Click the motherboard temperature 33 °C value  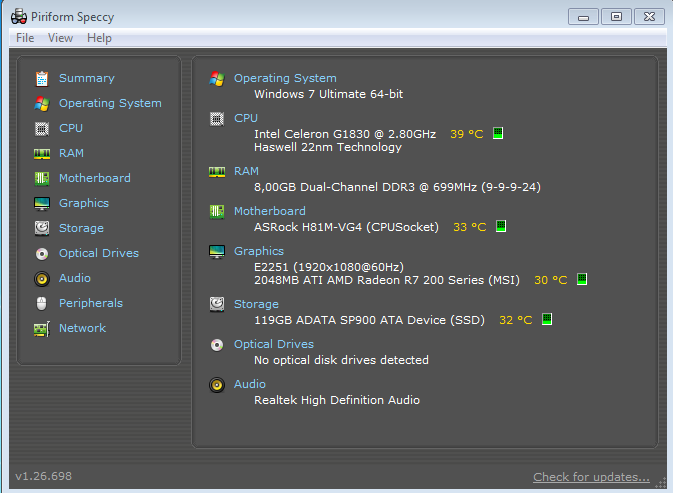click(x=470, y=227)
